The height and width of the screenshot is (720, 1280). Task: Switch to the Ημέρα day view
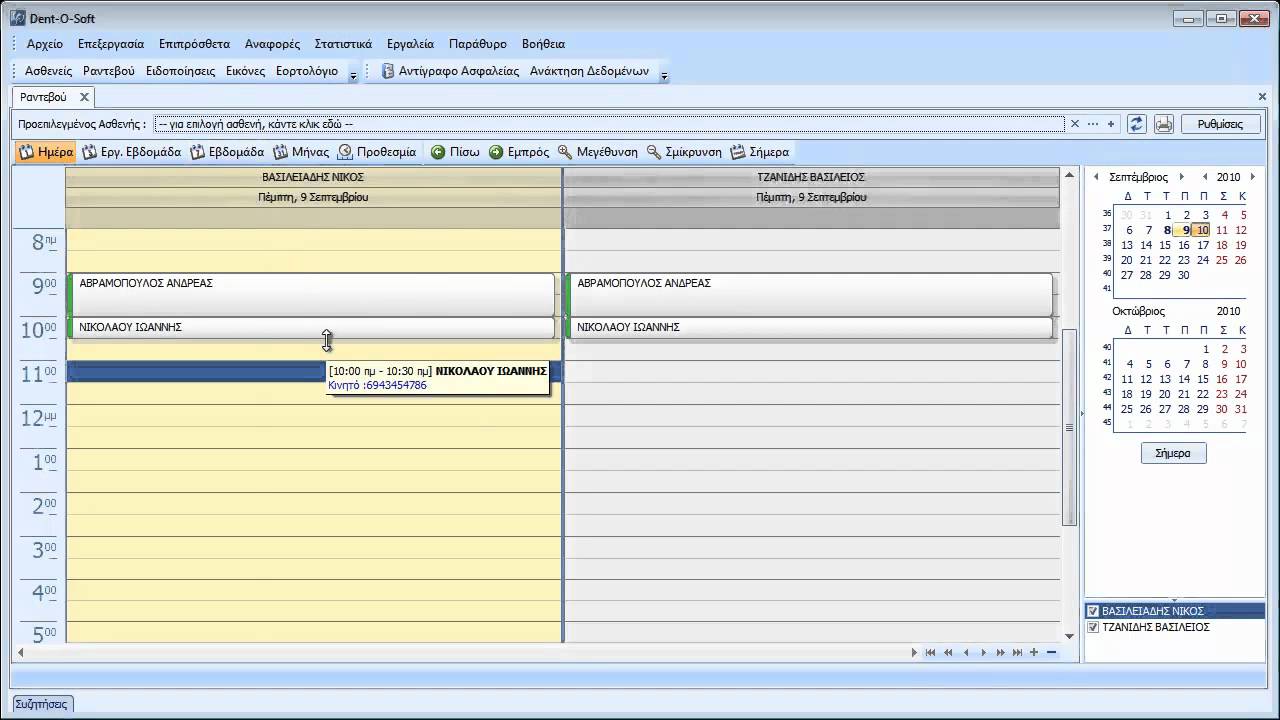(46, 152)
